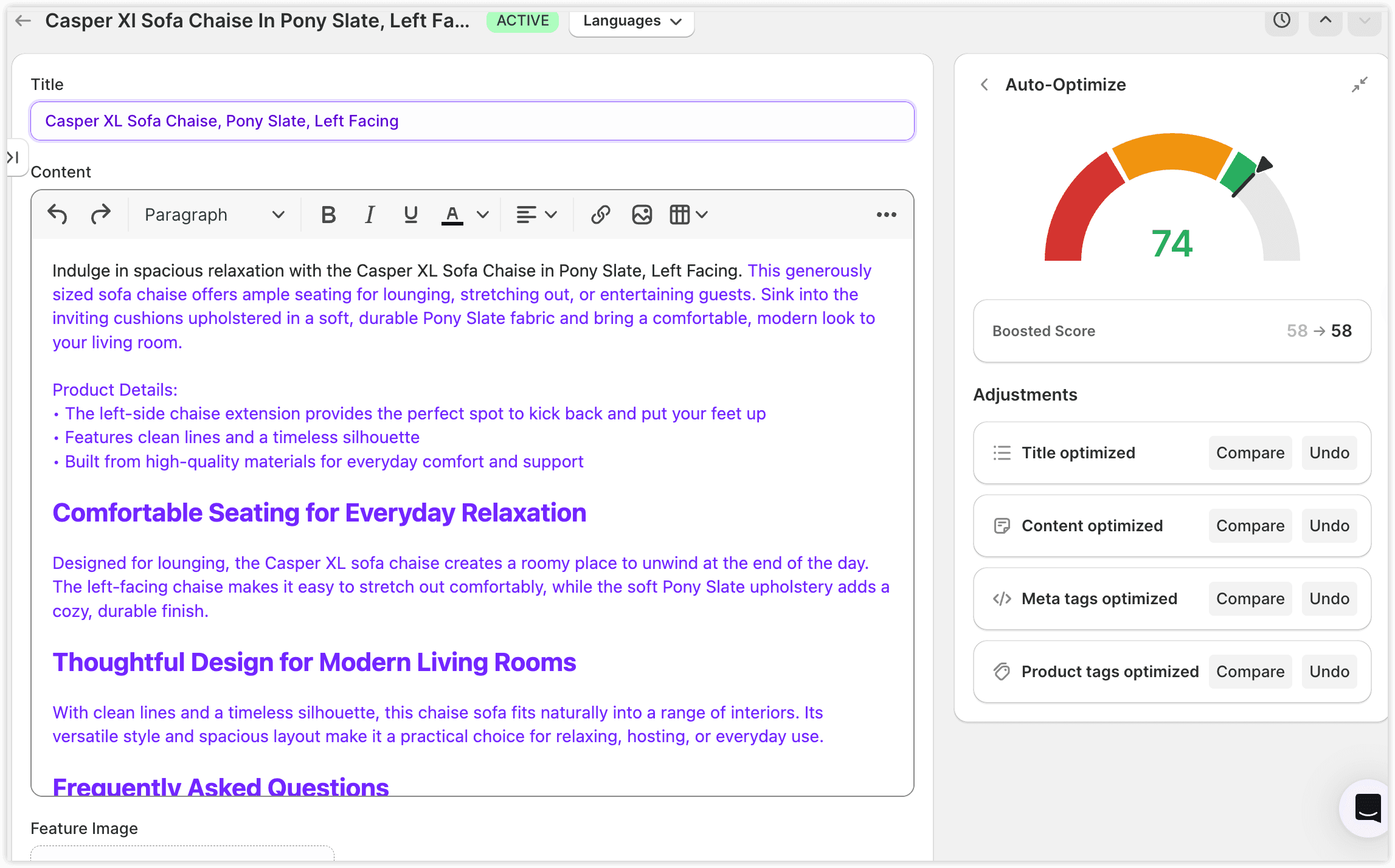Undo the last editor change
The image size is (1395, 868).
[x=58, y=215]
